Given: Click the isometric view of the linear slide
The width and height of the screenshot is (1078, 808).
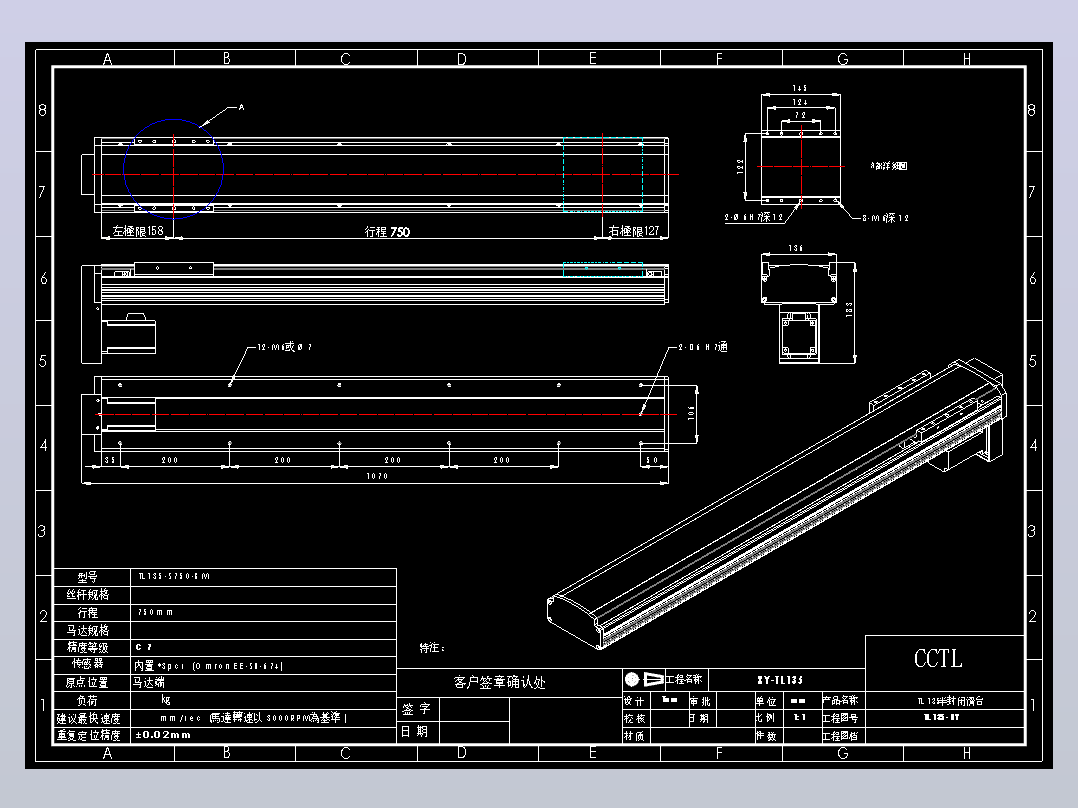Looking at the screenshot, I should pyautogui.click(x=777, y=502).
